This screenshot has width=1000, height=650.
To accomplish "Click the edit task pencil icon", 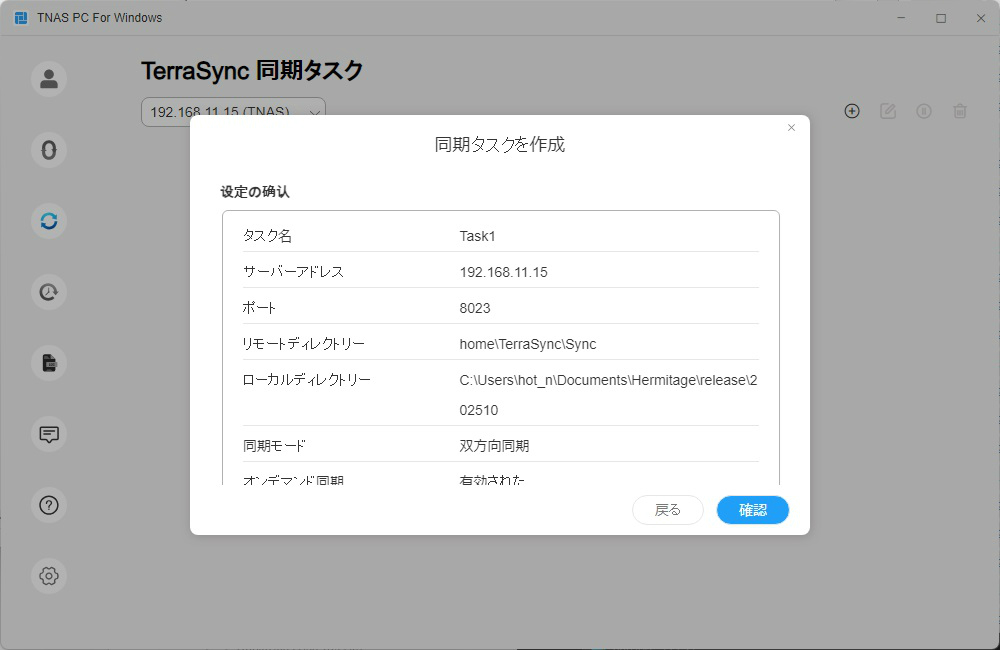I will [888, 111].
